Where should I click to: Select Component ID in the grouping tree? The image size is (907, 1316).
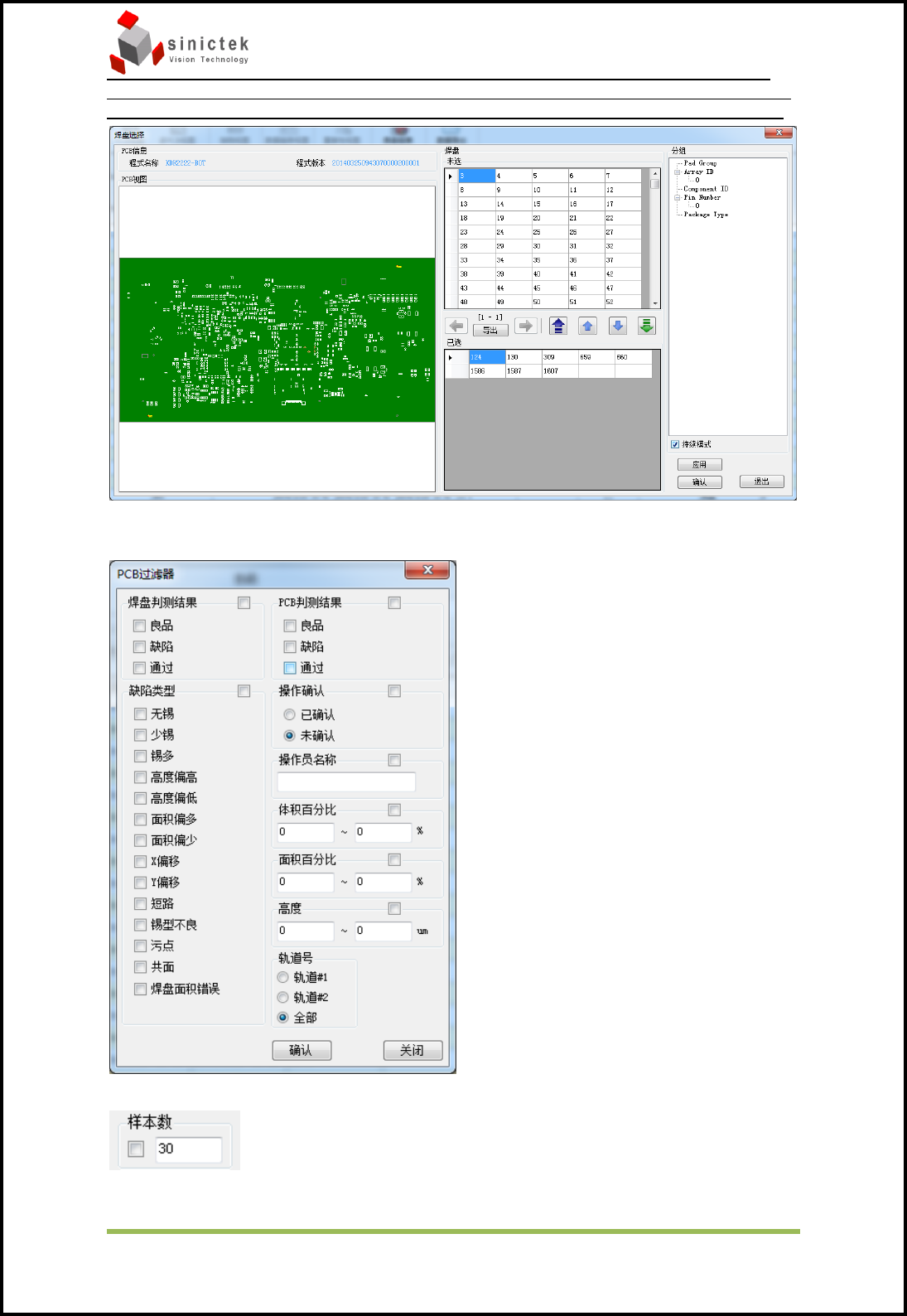click(706, 189)
